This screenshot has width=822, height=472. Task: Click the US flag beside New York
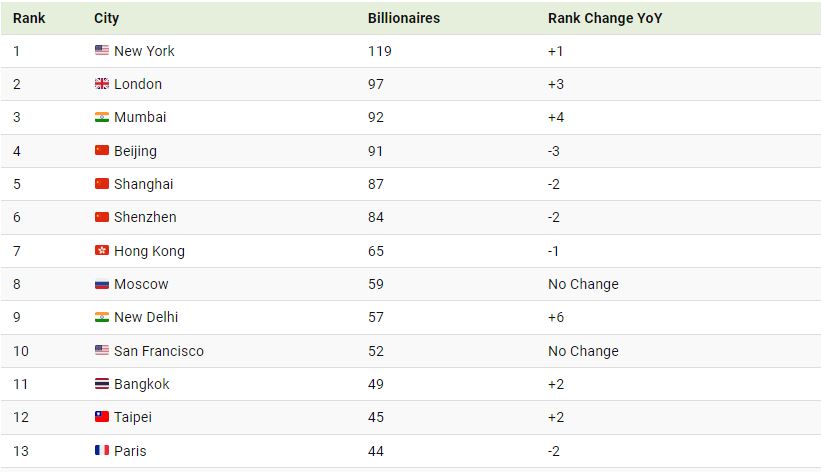(x=101, y=51)
